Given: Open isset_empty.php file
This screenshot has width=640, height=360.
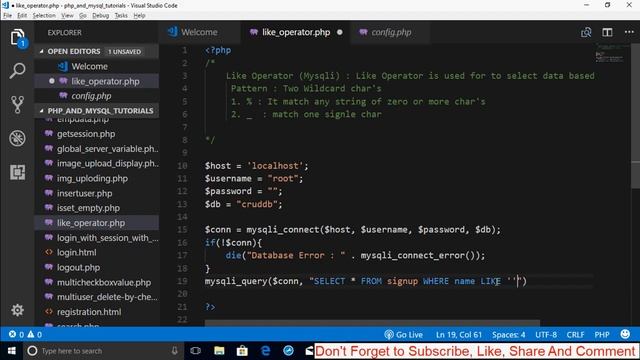Looking at the screenshot, I should coord(97,208).
